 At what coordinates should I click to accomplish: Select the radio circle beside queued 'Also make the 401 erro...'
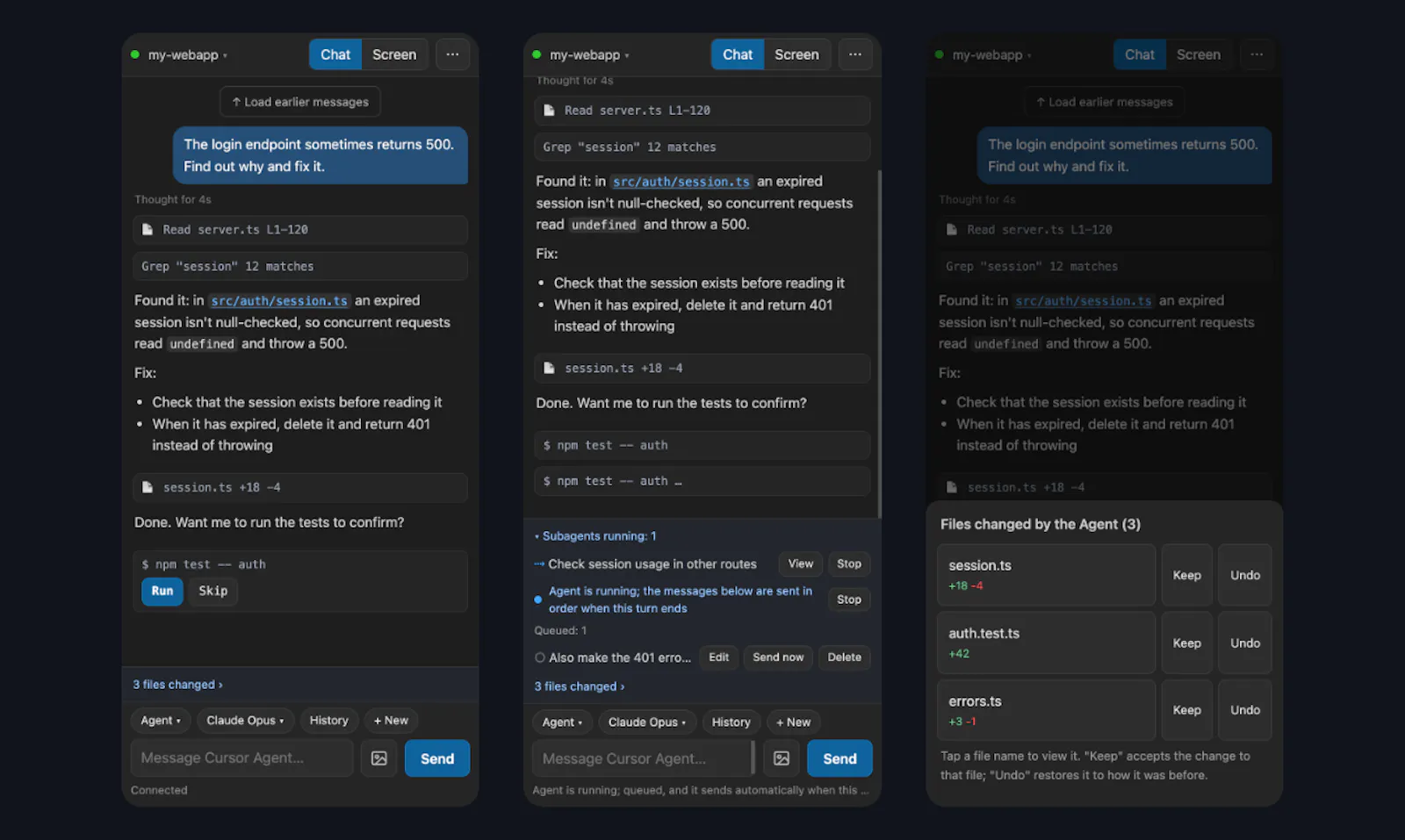[540, 657]
